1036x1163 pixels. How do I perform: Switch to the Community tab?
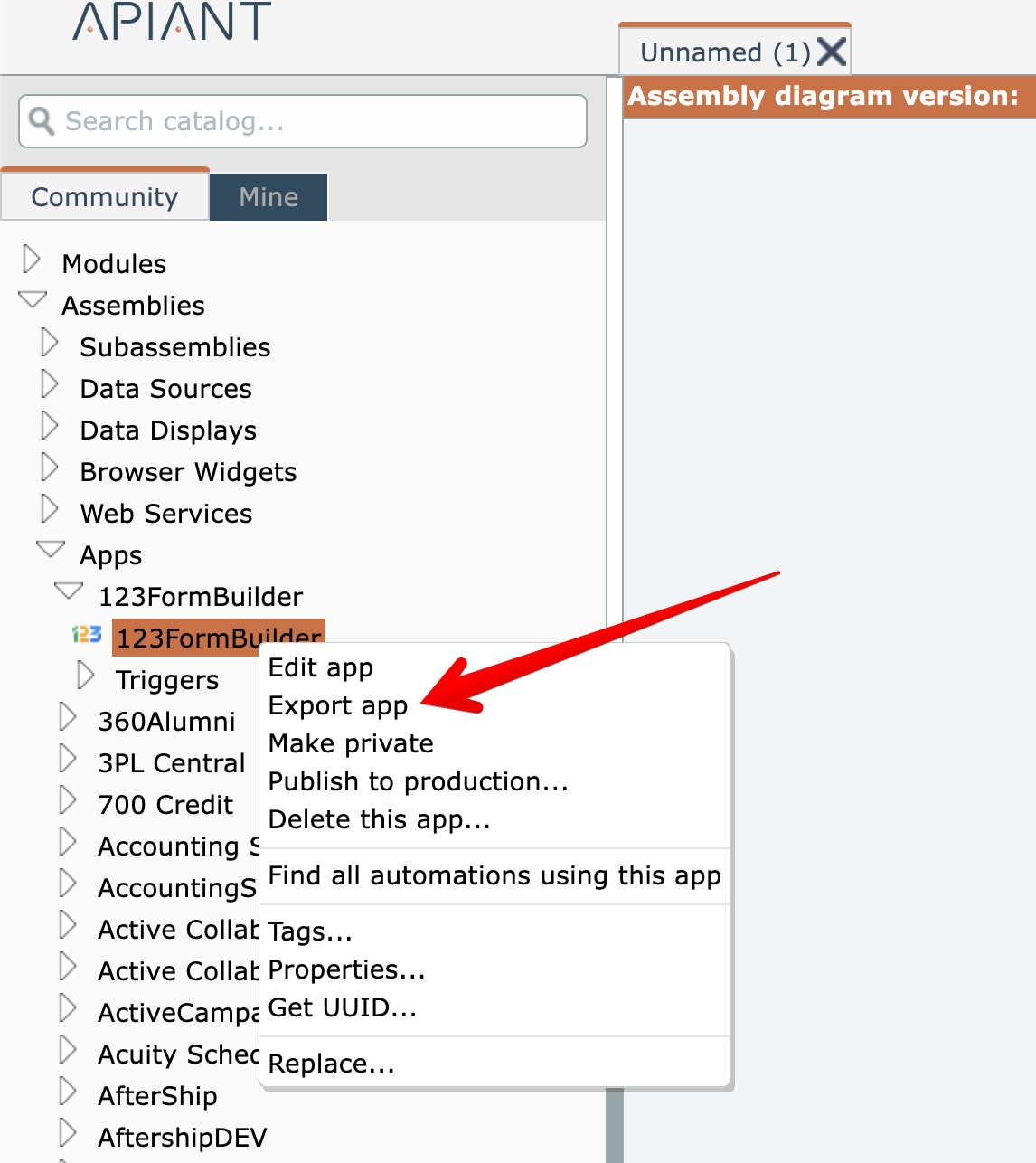click(105, 197)
